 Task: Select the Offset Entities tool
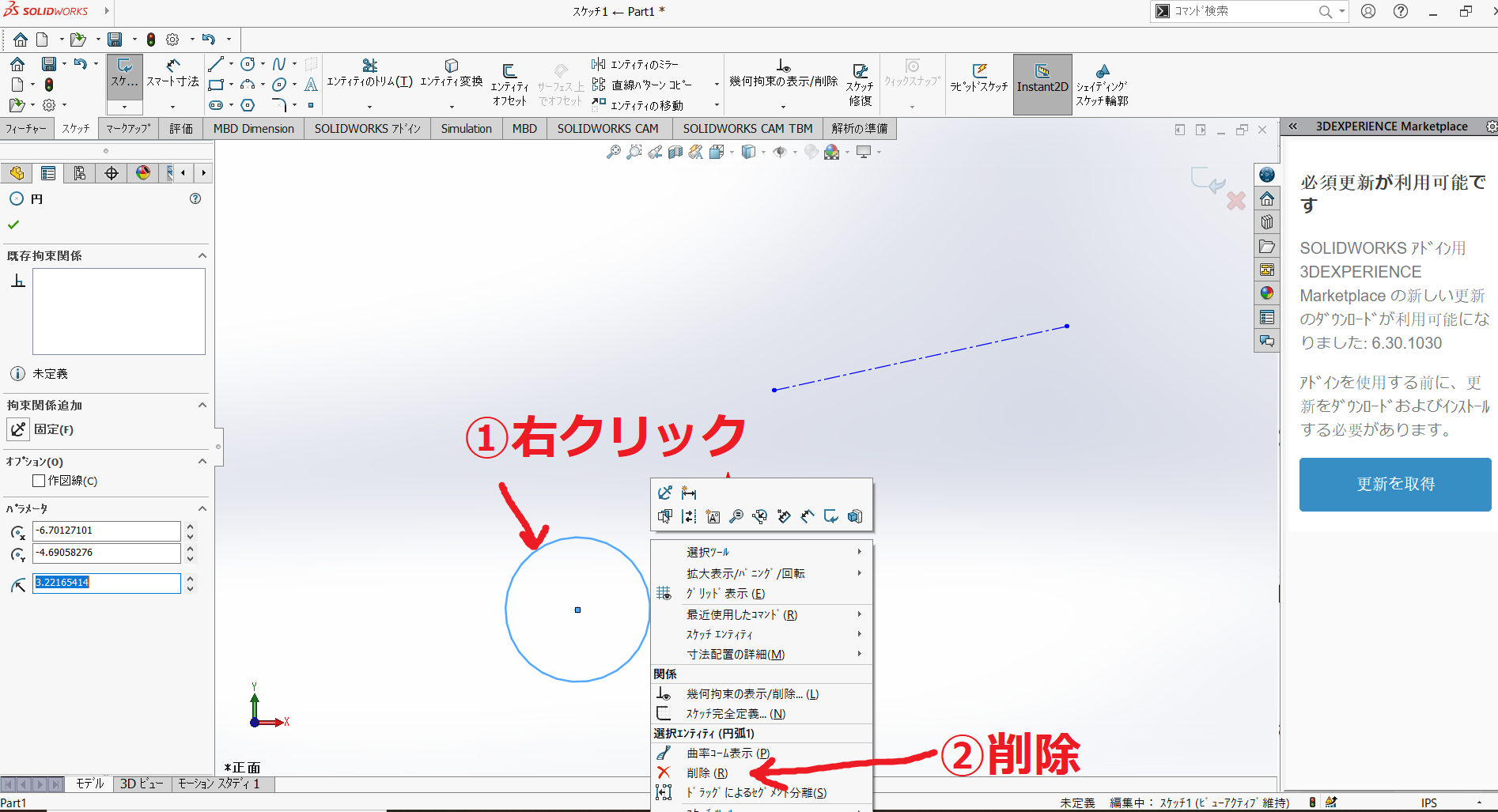tap(509, 84)
